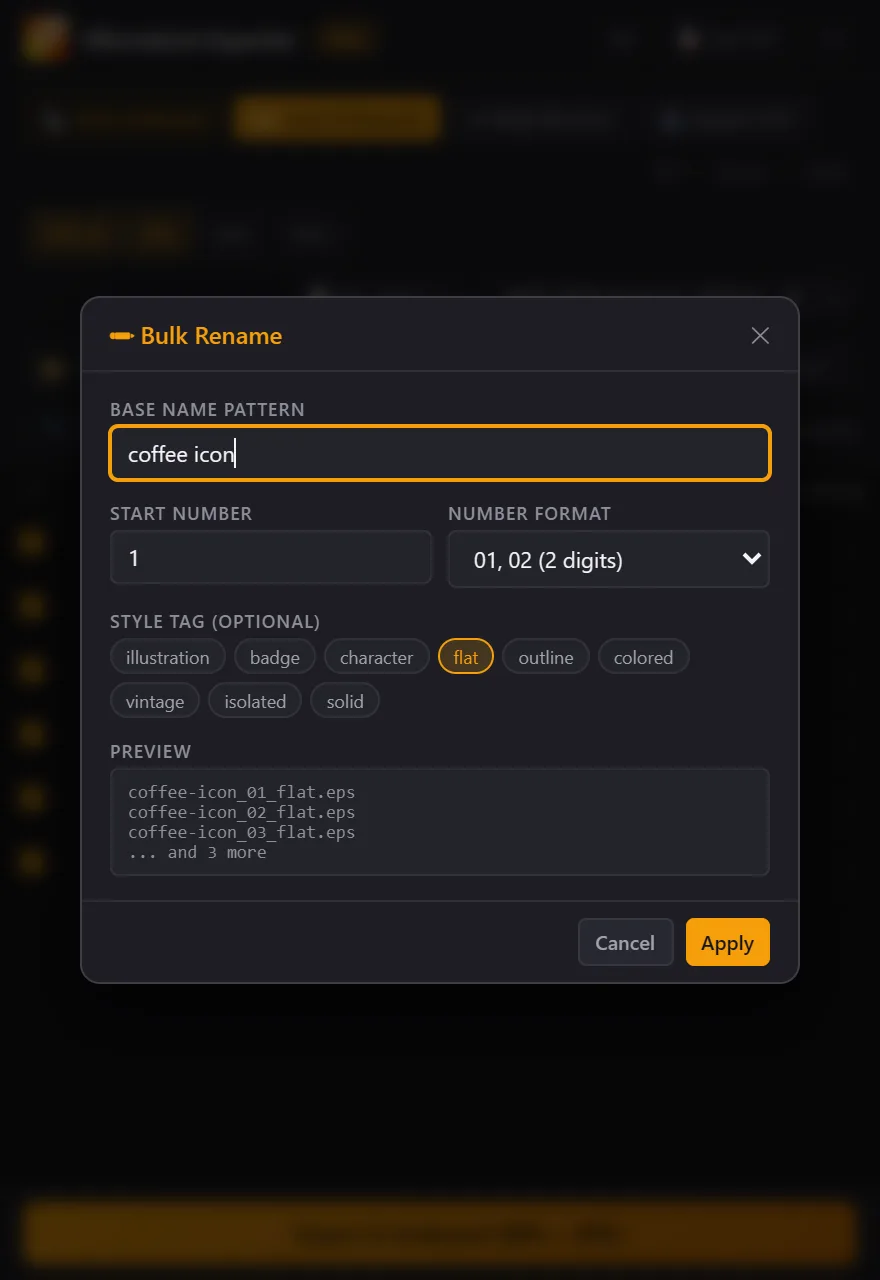Select the colored style tag
Image resolution: width=880 pixels, height=1280 pixels.
[x=643, y=657]
